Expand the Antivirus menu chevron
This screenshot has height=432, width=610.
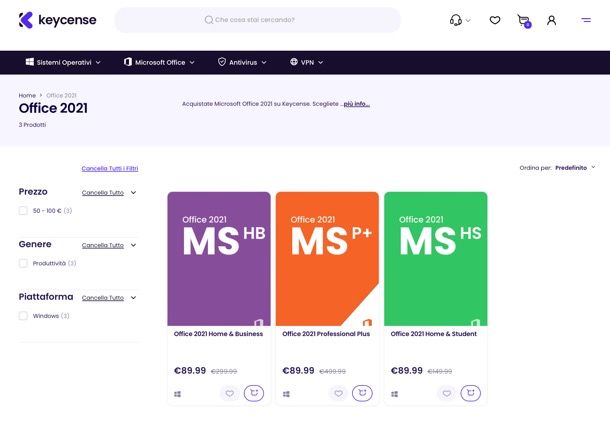(264, 62)
